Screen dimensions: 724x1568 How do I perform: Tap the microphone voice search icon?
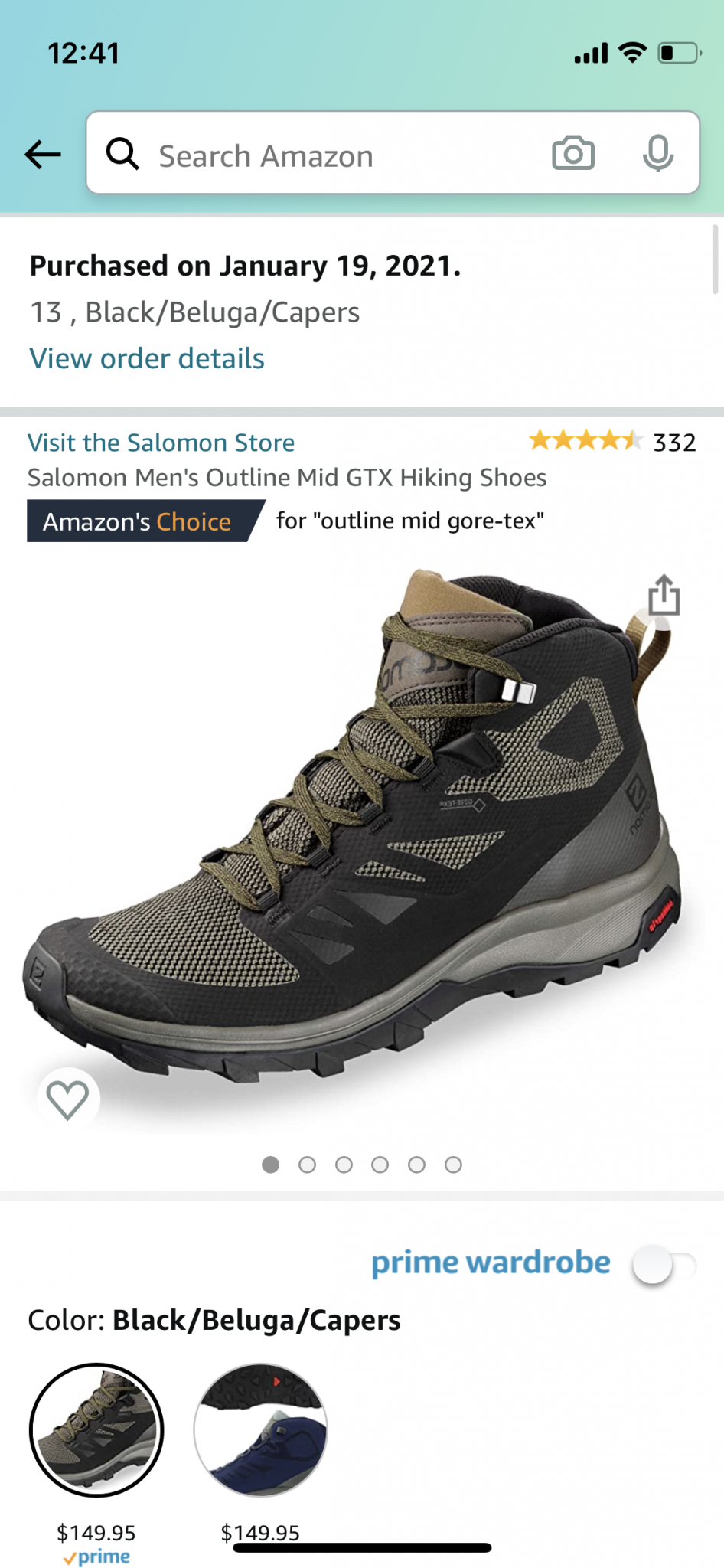coord(658,153)
